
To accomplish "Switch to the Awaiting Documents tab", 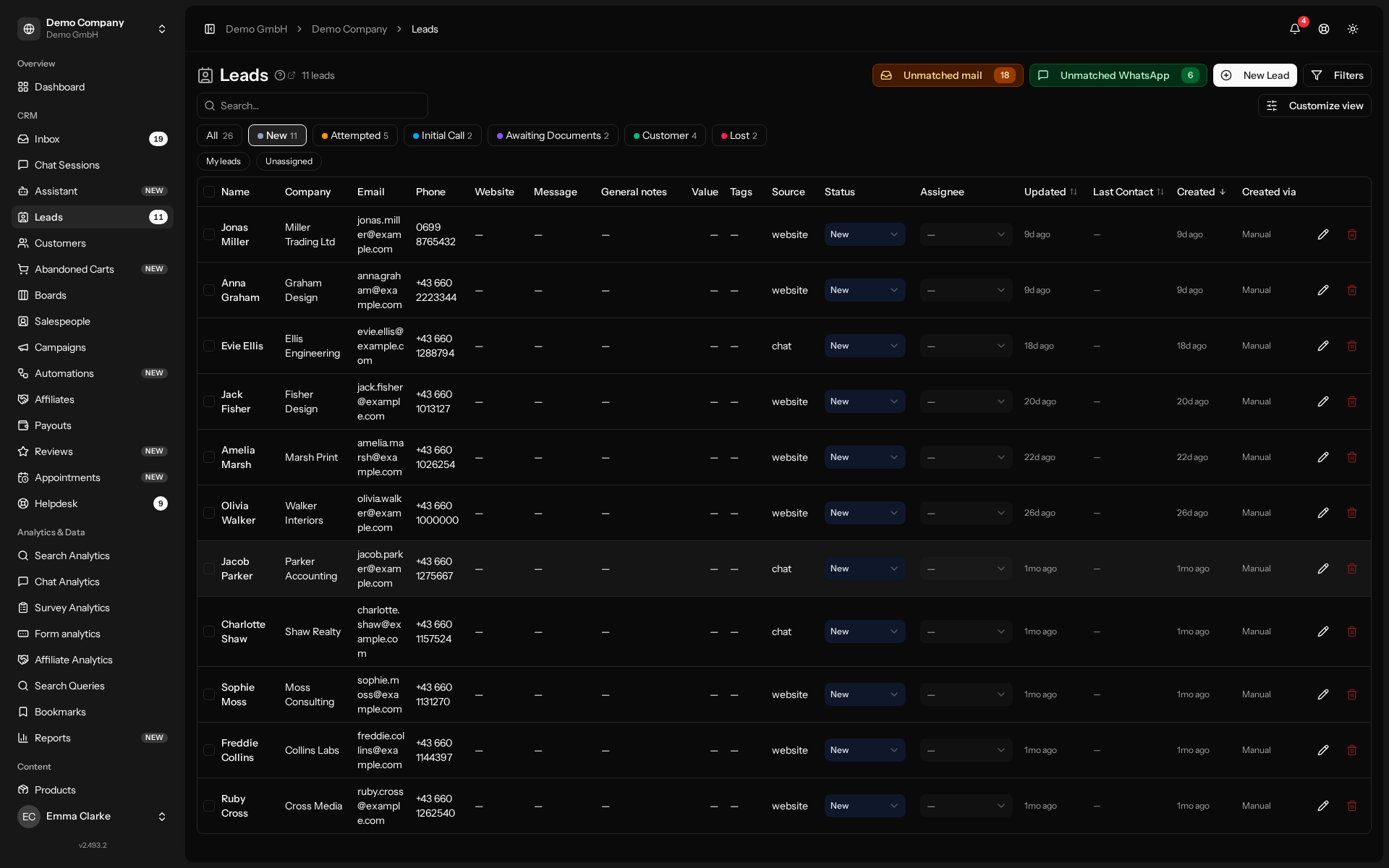I will click(553, 135).
